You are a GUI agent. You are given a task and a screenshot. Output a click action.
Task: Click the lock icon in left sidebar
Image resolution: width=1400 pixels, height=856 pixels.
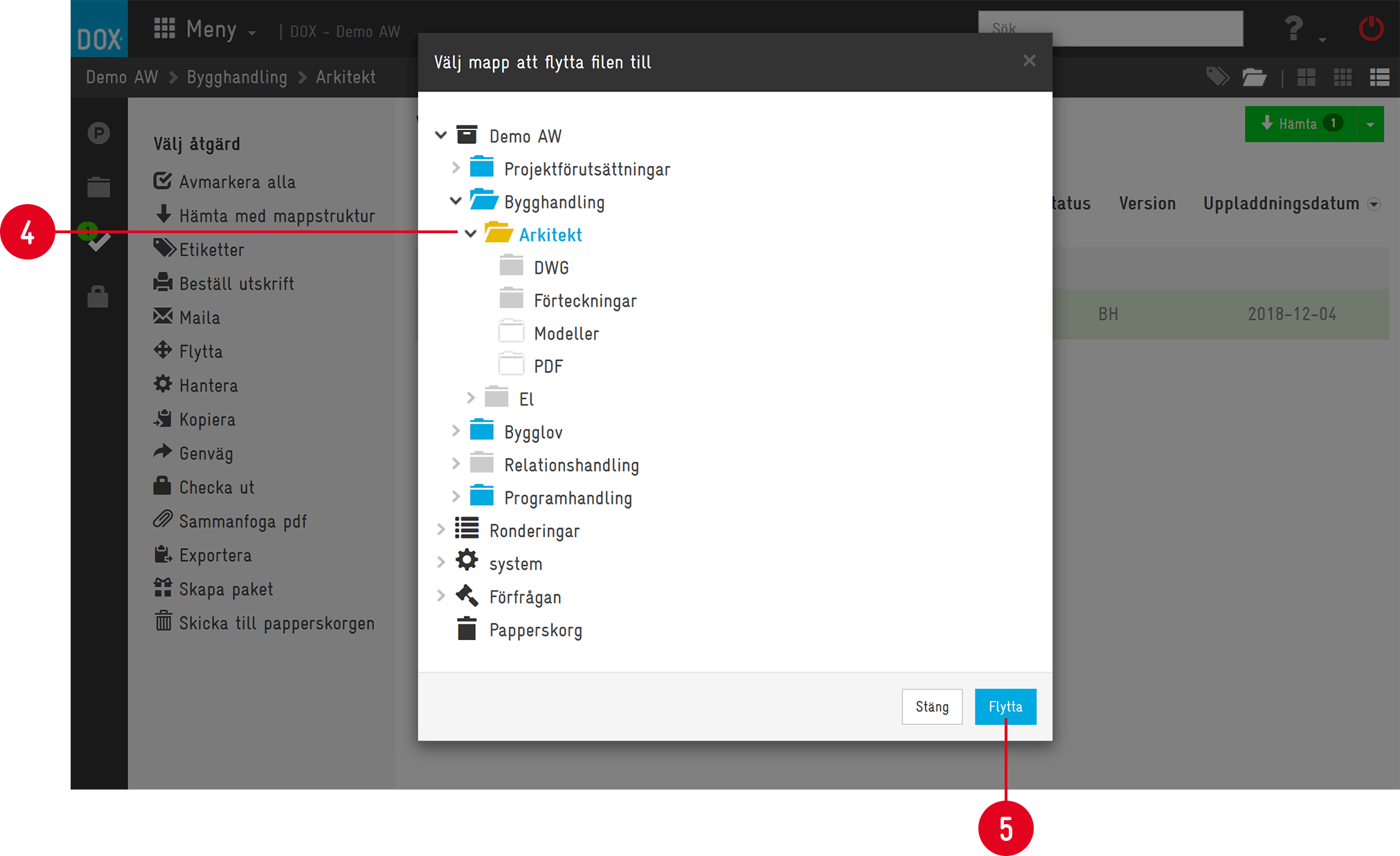(98, 296)
